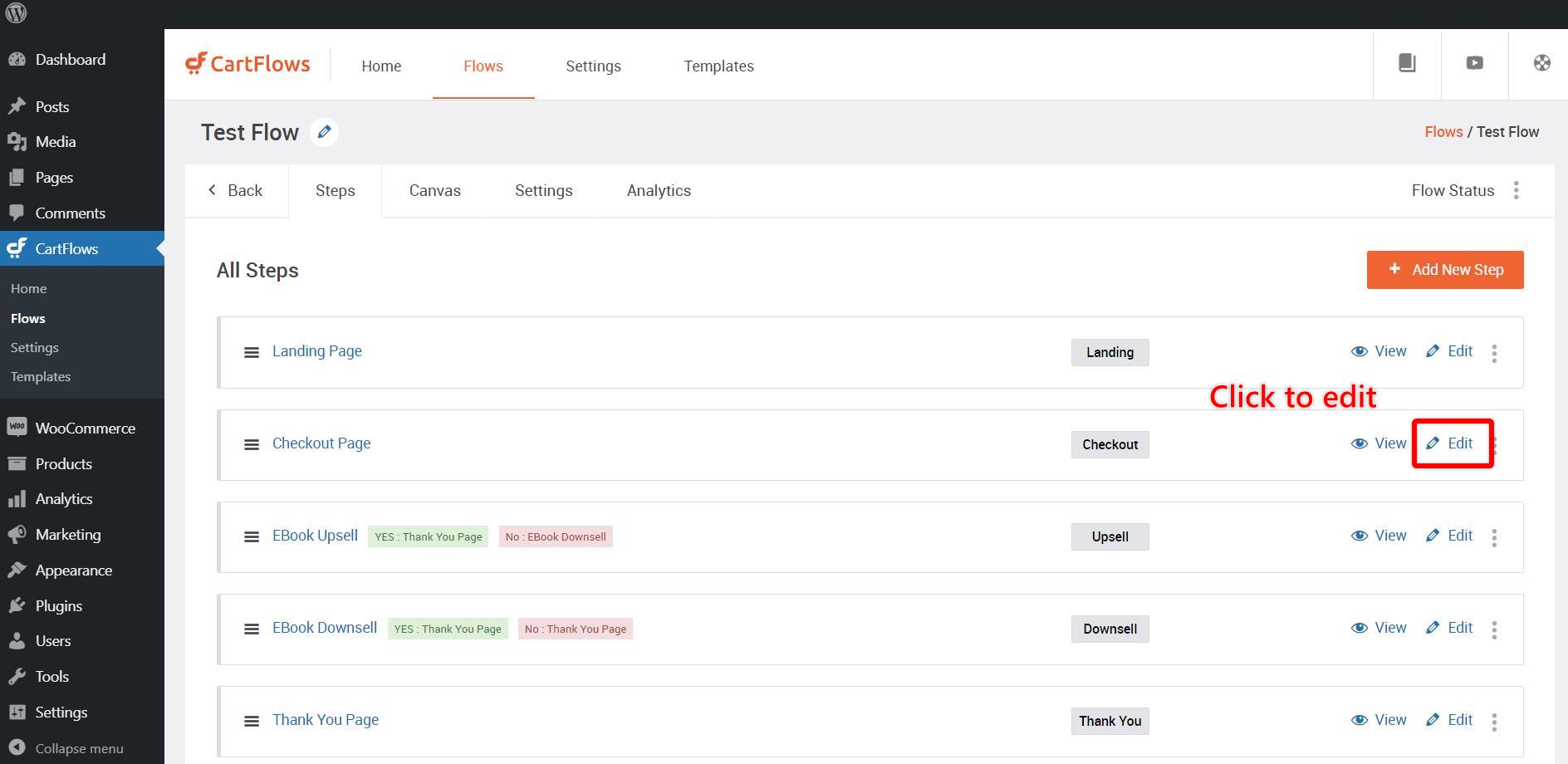Open the Analytics tab of the flow
This screenshot has width=1568, height=764.
(x=659, y=191)
